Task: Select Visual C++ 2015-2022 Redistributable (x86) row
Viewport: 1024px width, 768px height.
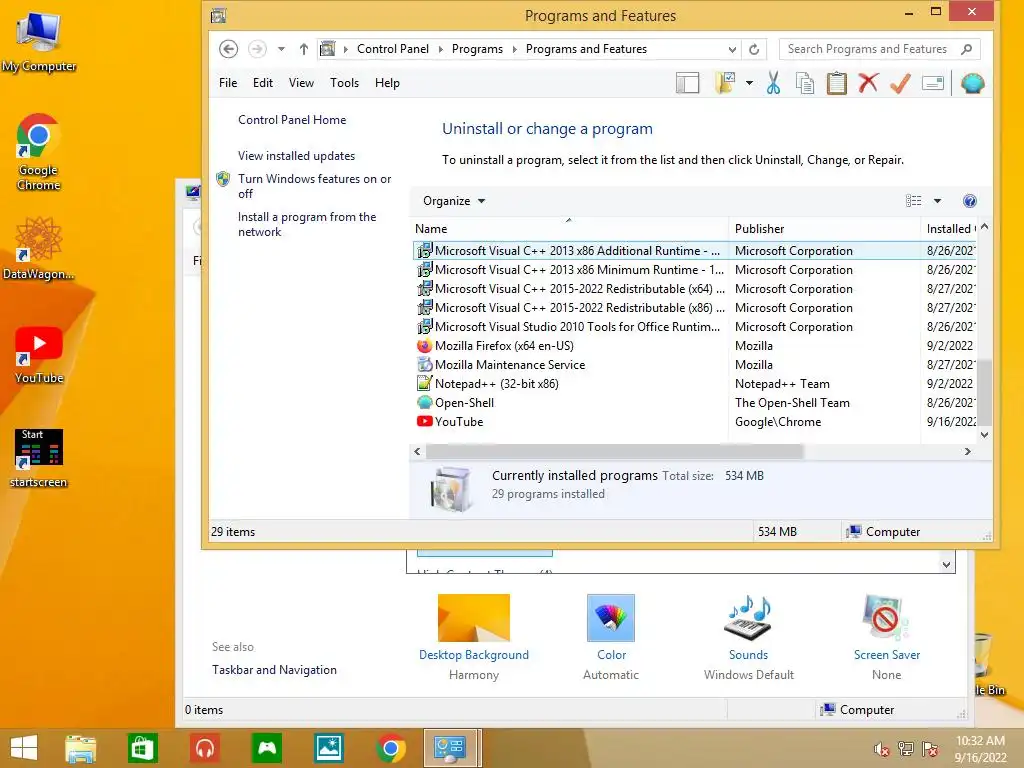Action: [694, 308]
